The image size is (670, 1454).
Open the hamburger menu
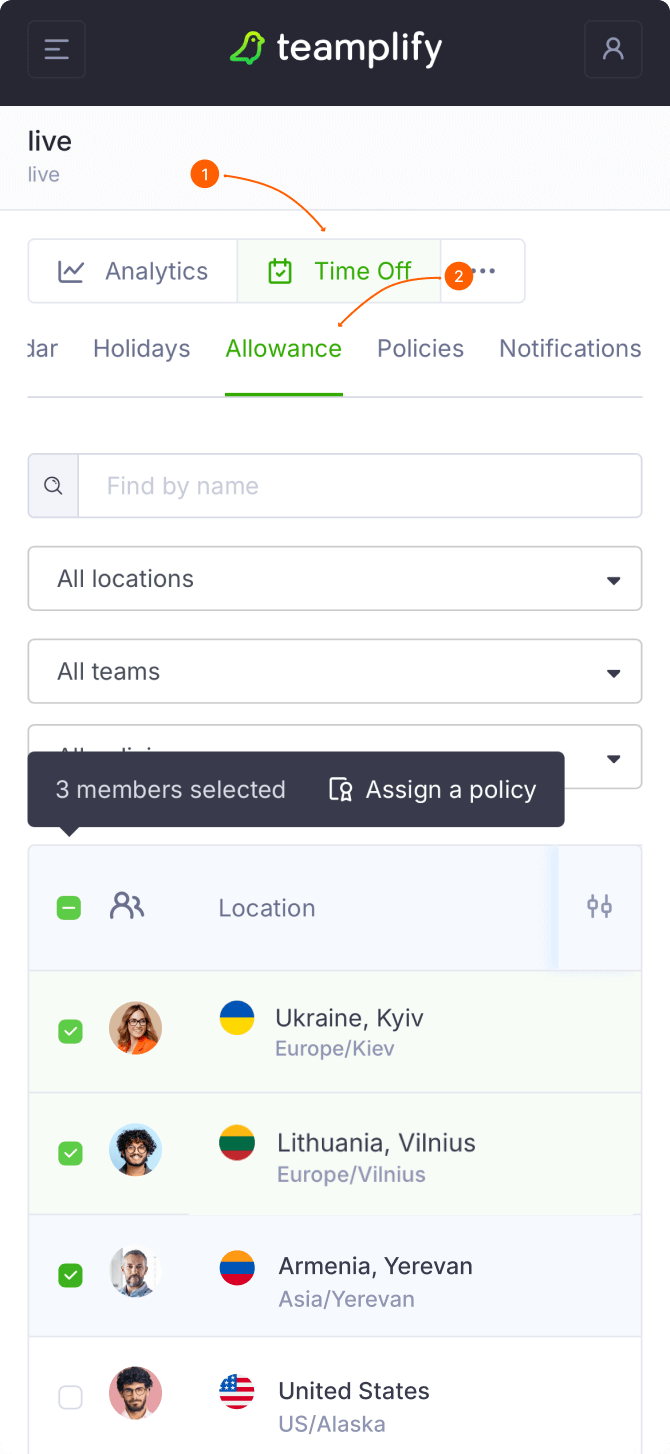click(57, 49)
